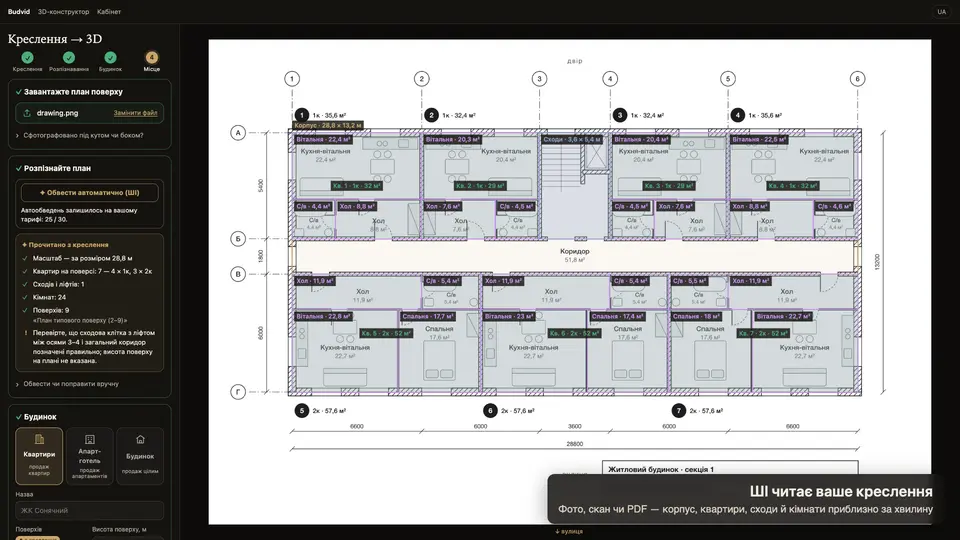The width and height of the screenshot is (960, 540).
Task: Select the 'Спальня · 17,7 м²' room tag
Action: pos(428,317)
